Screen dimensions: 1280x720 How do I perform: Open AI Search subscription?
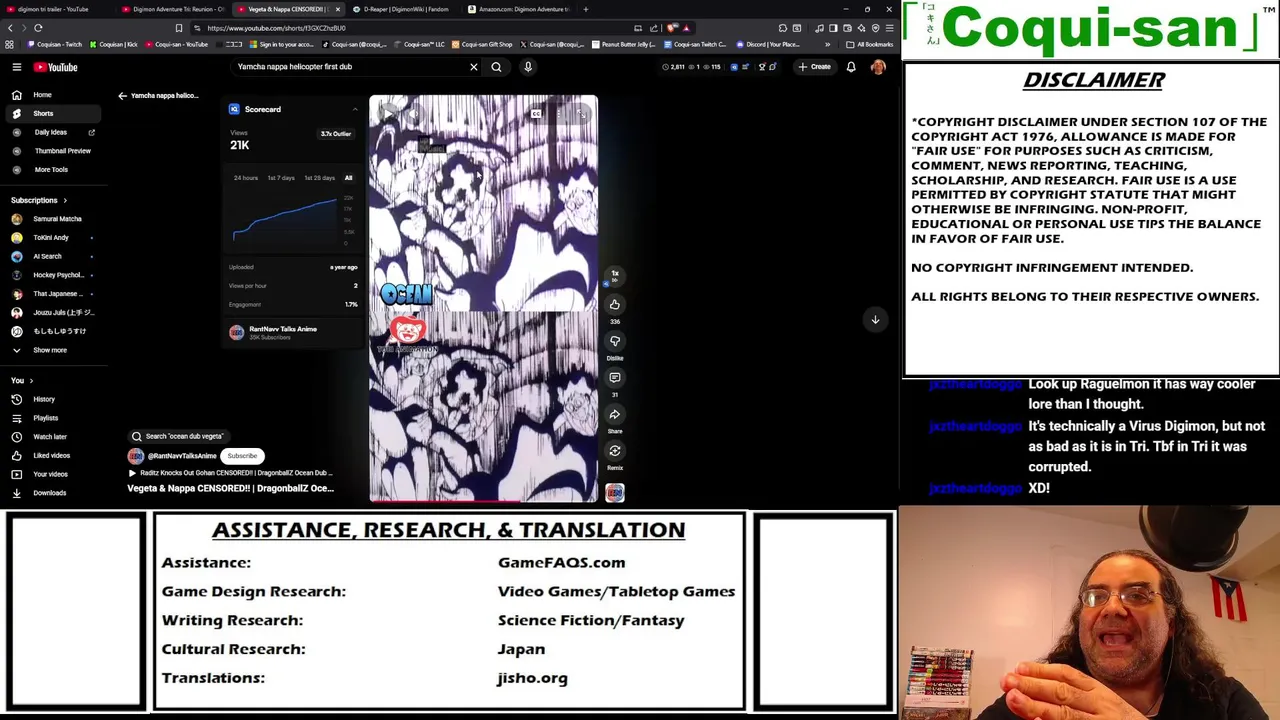pyautogui.click(x=54, y=256)
